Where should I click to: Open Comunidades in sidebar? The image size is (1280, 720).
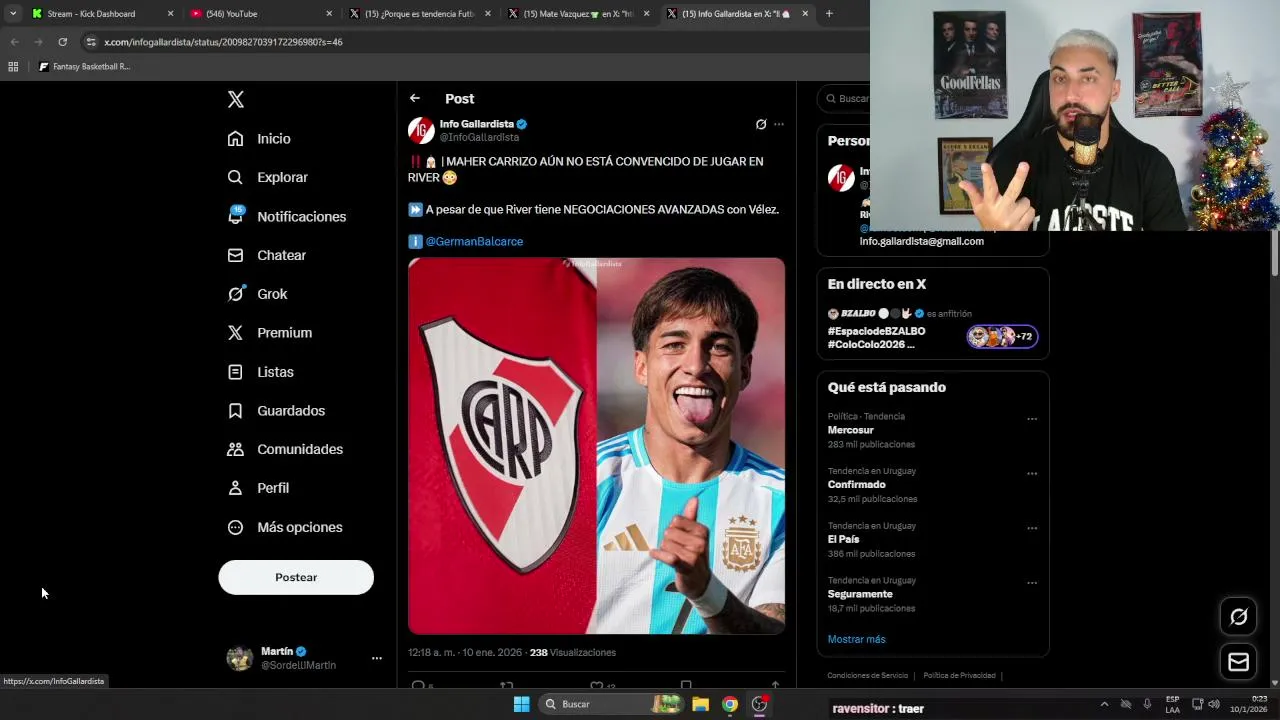click(x=285, y=449)
